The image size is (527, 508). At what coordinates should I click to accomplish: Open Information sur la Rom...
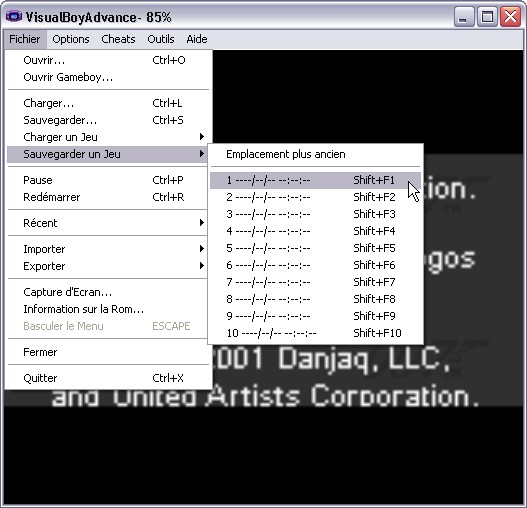(108, 309)
